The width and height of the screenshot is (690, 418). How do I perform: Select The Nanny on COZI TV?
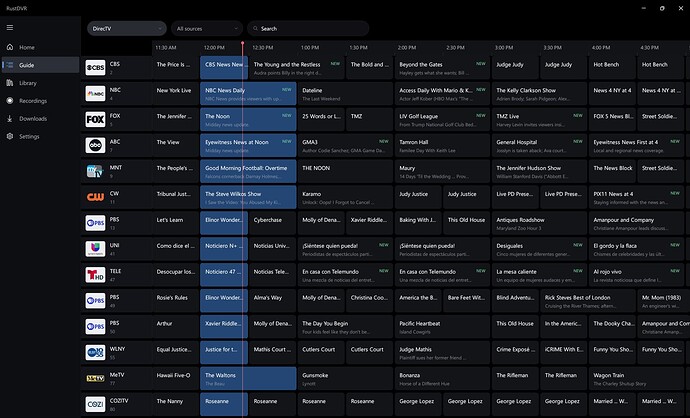click(176, 404)
